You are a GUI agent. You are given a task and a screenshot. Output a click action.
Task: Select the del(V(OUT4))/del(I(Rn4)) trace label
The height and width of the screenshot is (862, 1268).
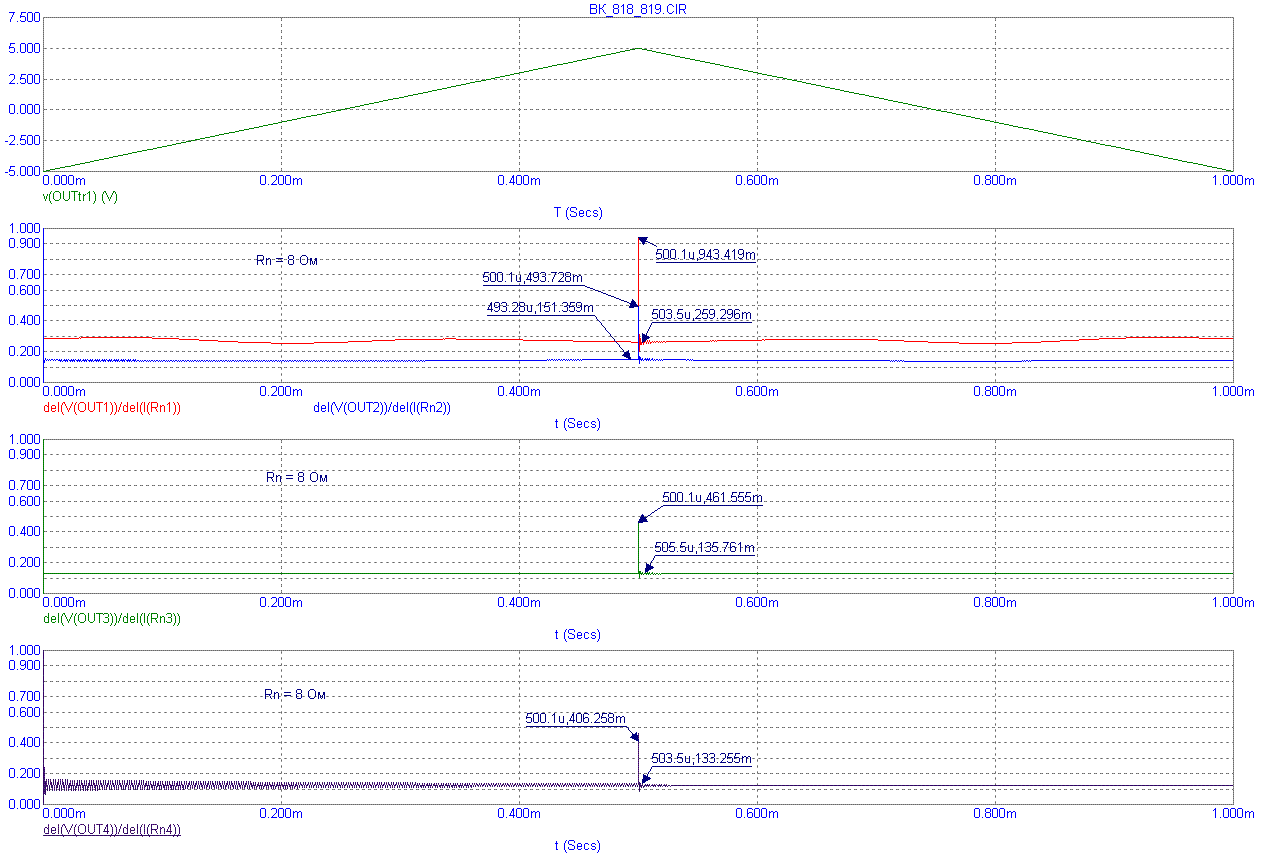(111, 830)
